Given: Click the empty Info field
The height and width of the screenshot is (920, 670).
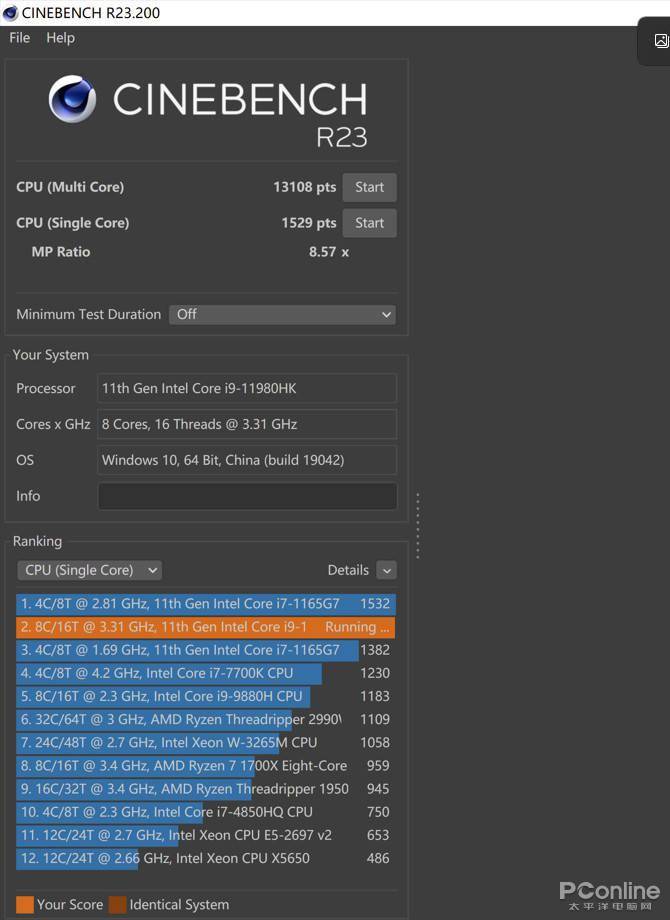Looking at the screenshot, I should [x=247, y=496].
